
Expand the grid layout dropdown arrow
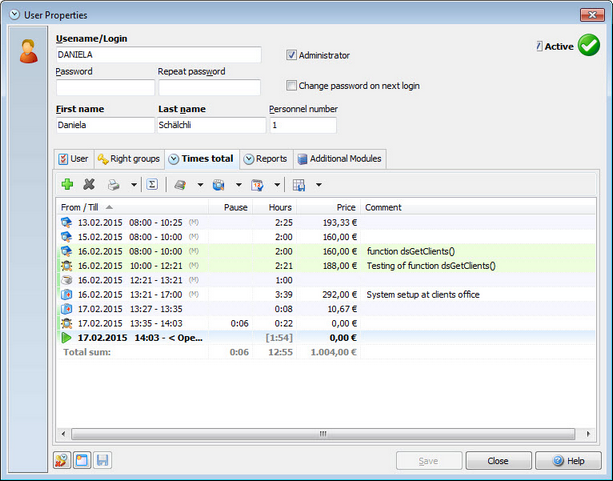point(319,185)
